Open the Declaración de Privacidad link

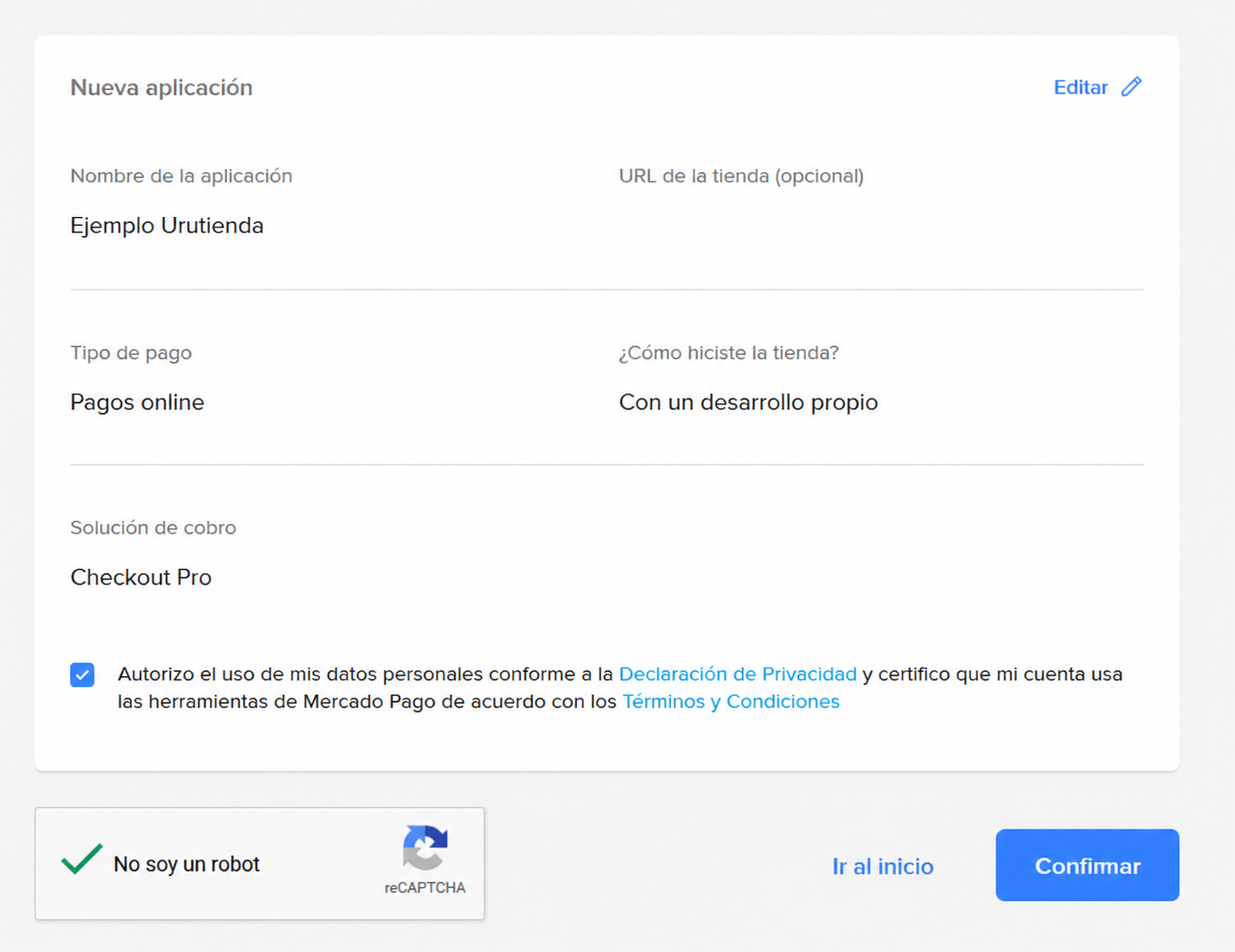point(738,674)
